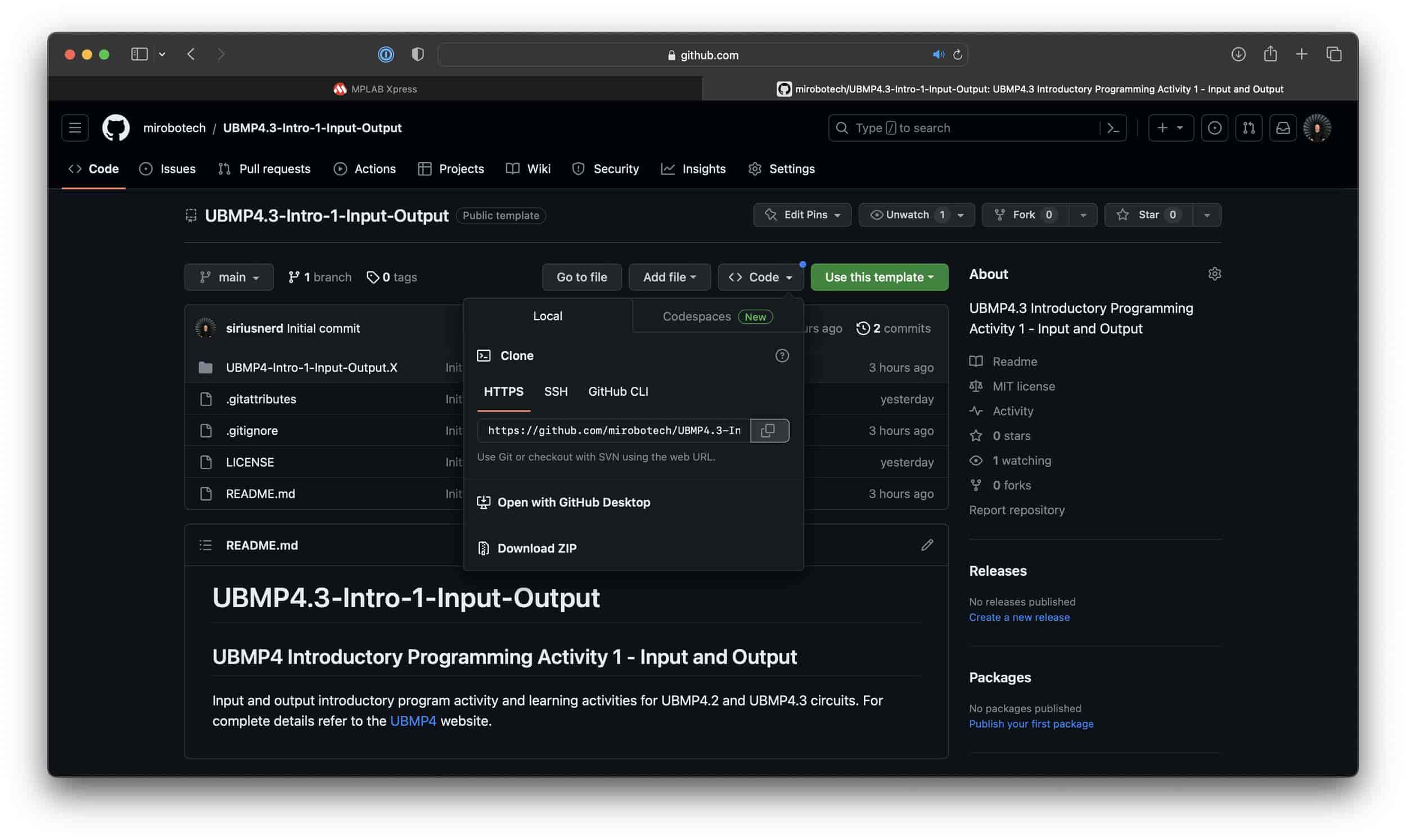Open the Star lists dropdown arrow
This screenshot has width=1406, height=840.
coord(1207,215)
